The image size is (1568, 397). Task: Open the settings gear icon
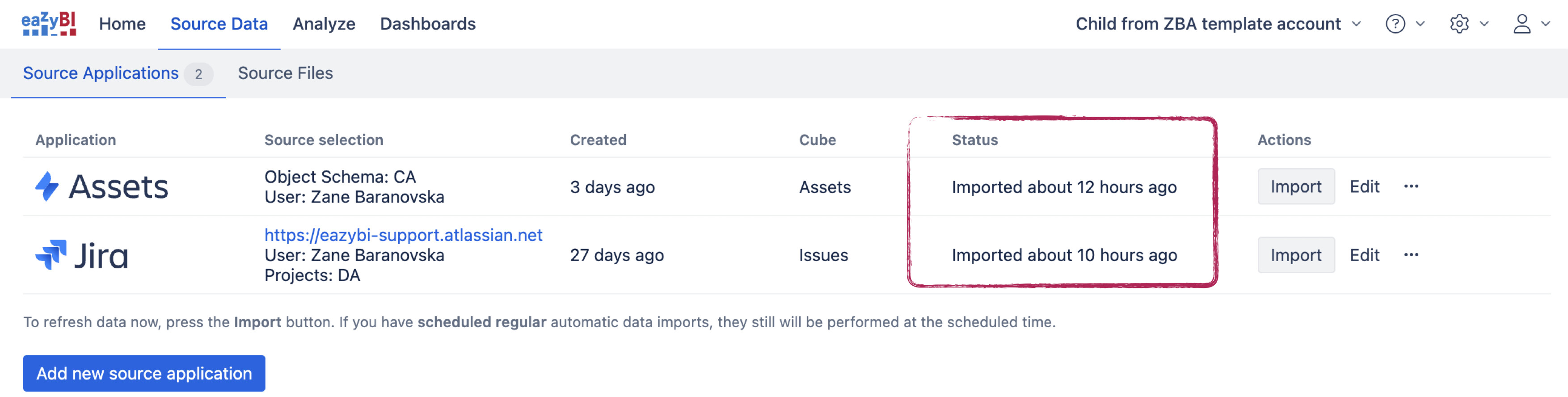pos(1459,24)
